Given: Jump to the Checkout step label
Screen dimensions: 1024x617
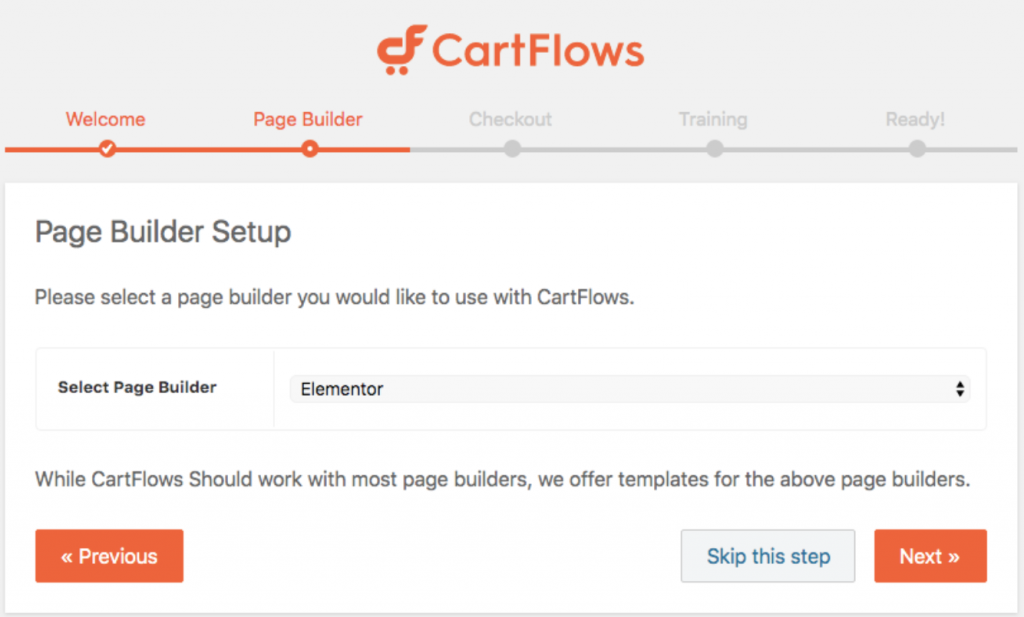Looking at the screenshot, I should click(510, 119).
